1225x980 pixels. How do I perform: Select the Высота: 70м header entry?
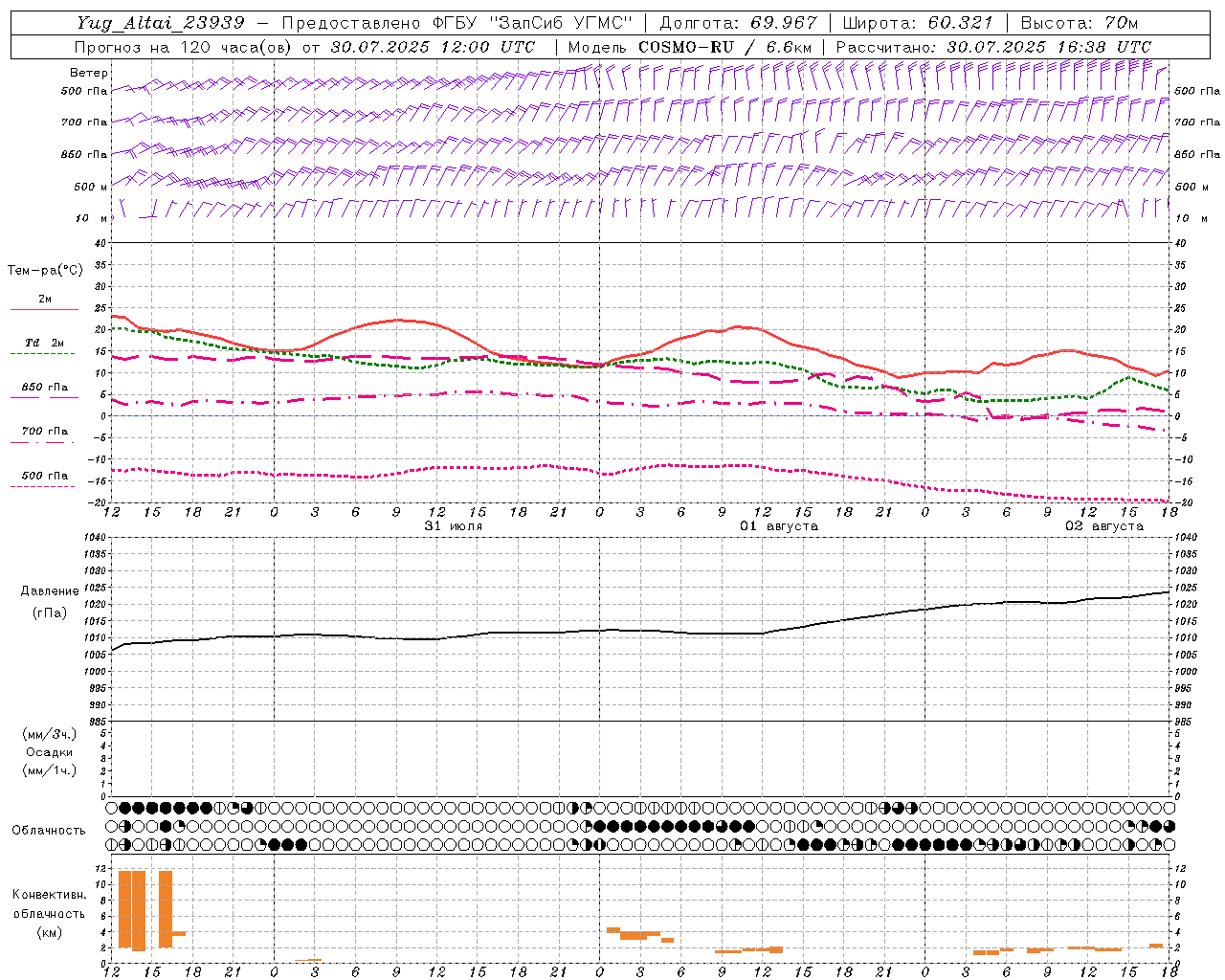[1079, 23]
